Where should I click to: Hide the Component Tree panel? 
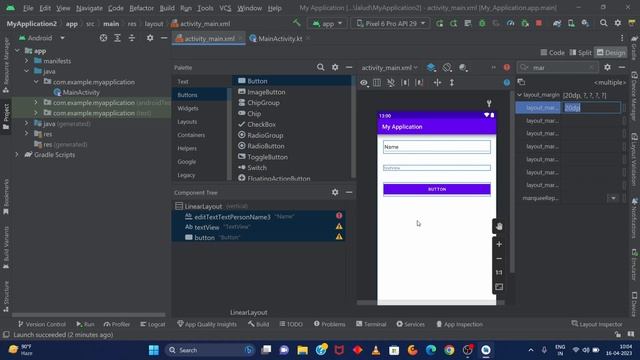[x=349, y=192]
